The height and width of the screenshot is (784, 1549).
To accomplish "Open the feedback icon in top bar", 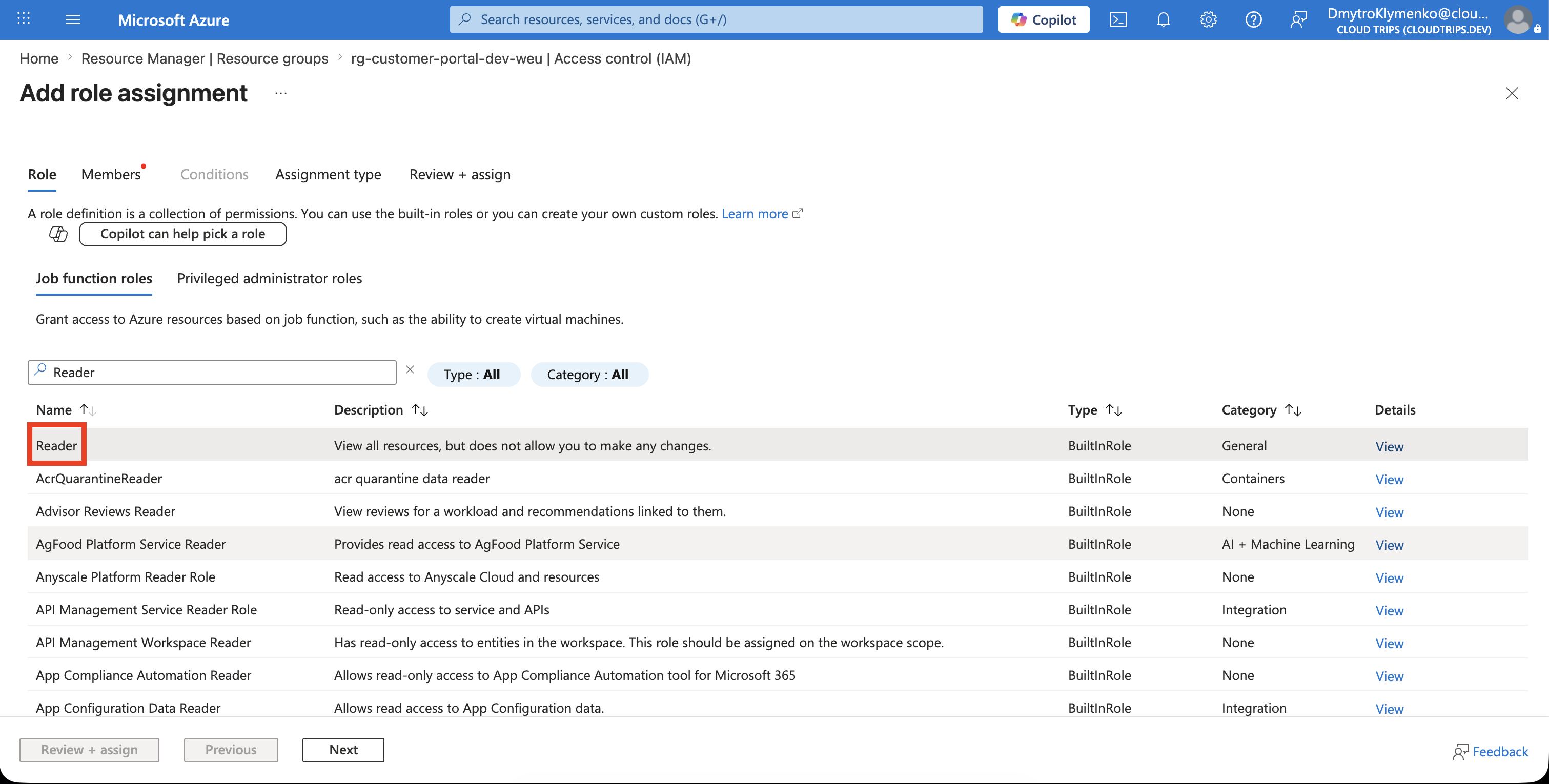I will point(1298,19).
